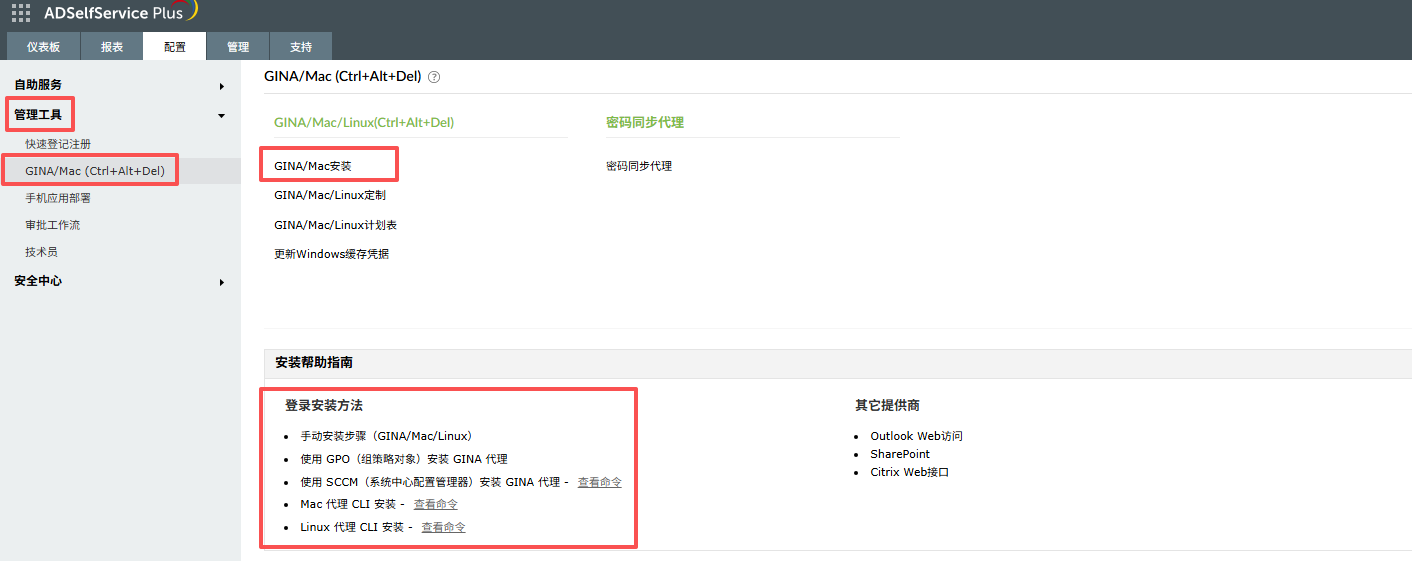Open the 密码同步代理 link
This screenshot has width=1412, height=561.
tap(639, 166)
